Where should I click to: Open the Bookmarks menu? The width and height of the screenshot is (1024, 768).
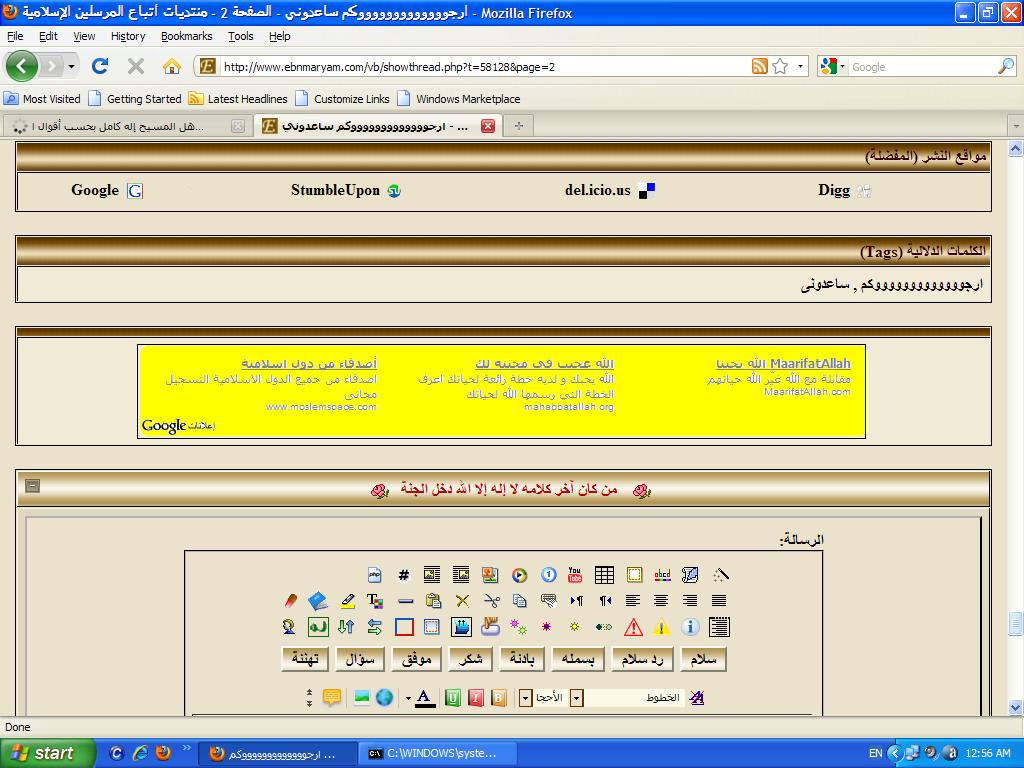click(x=186, y=36)
